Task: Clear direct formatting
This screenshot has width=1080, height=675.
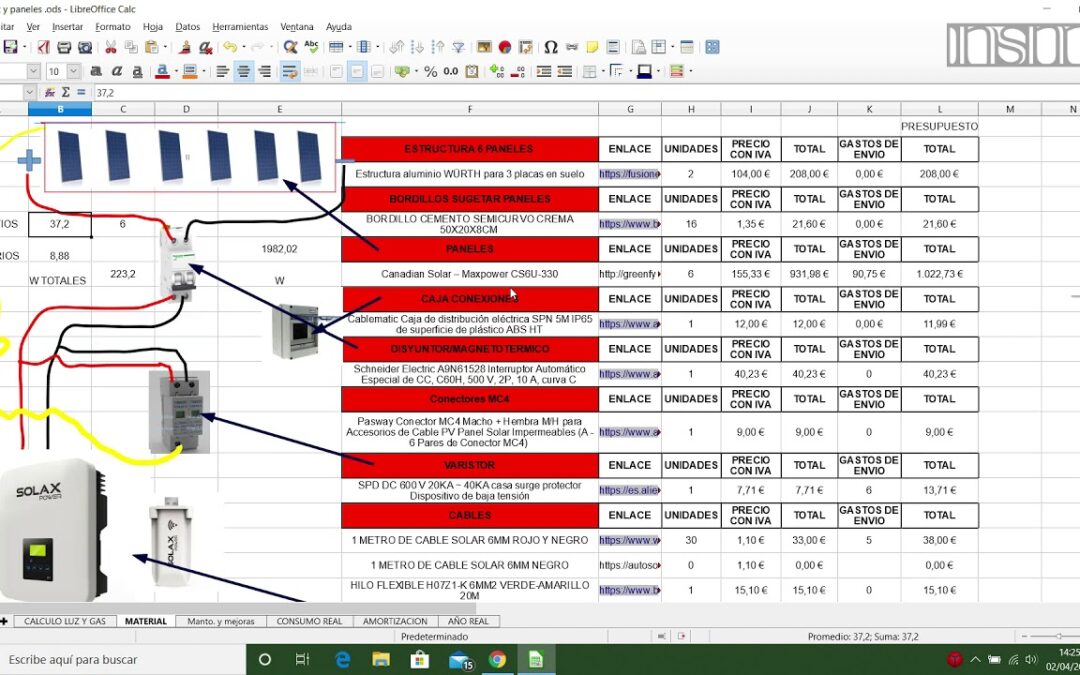Action: [x=205, y=47]
